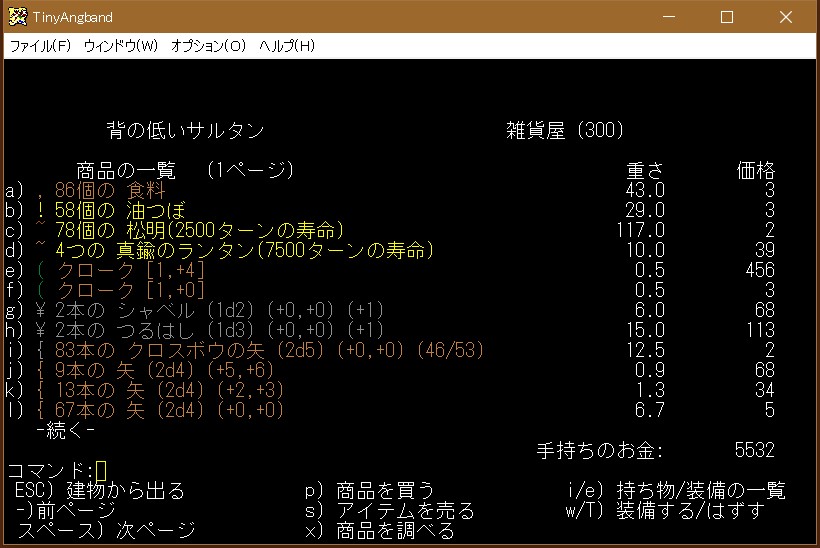Select the クロスボウの矢 bolts entry
Screen dimensions: 820x548
coord(270,350)
